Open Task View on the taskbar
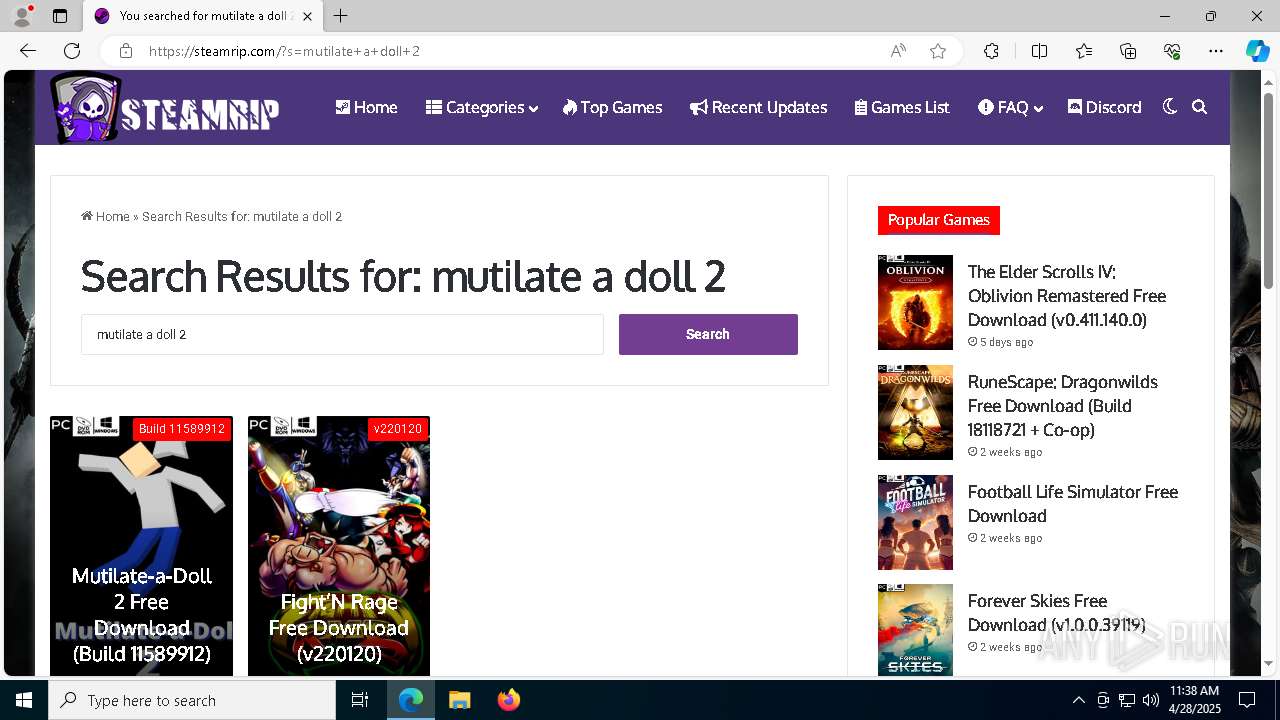This screenshot has height=720, width=1280. point(360,700)
